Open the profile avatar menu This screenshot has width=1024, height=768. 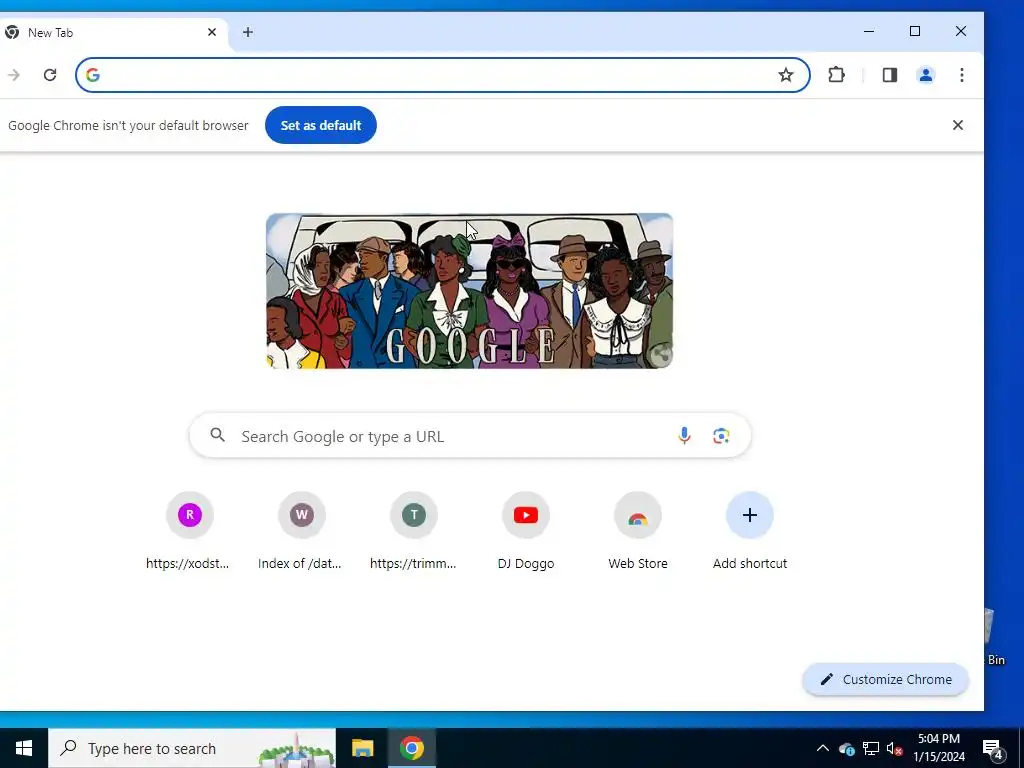click(x=925, y=75)
